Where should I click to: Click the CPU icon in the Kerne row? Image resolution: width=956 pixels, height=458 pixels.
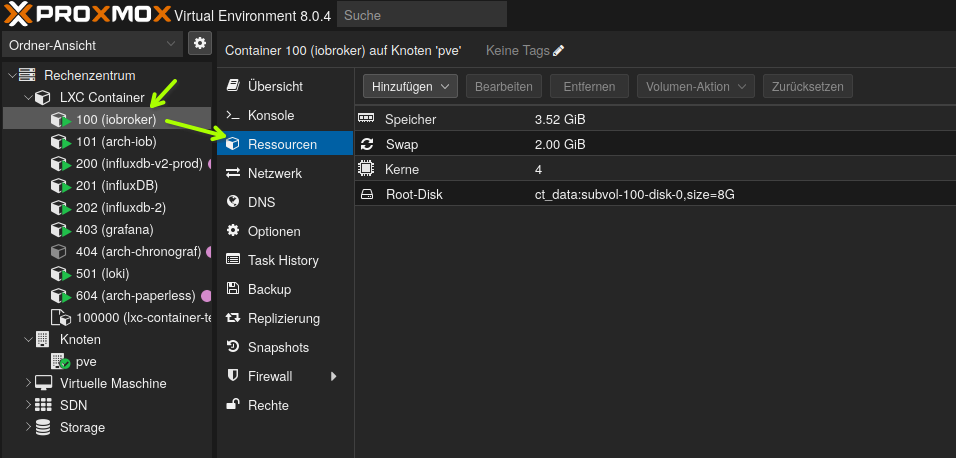coord(366,169)
